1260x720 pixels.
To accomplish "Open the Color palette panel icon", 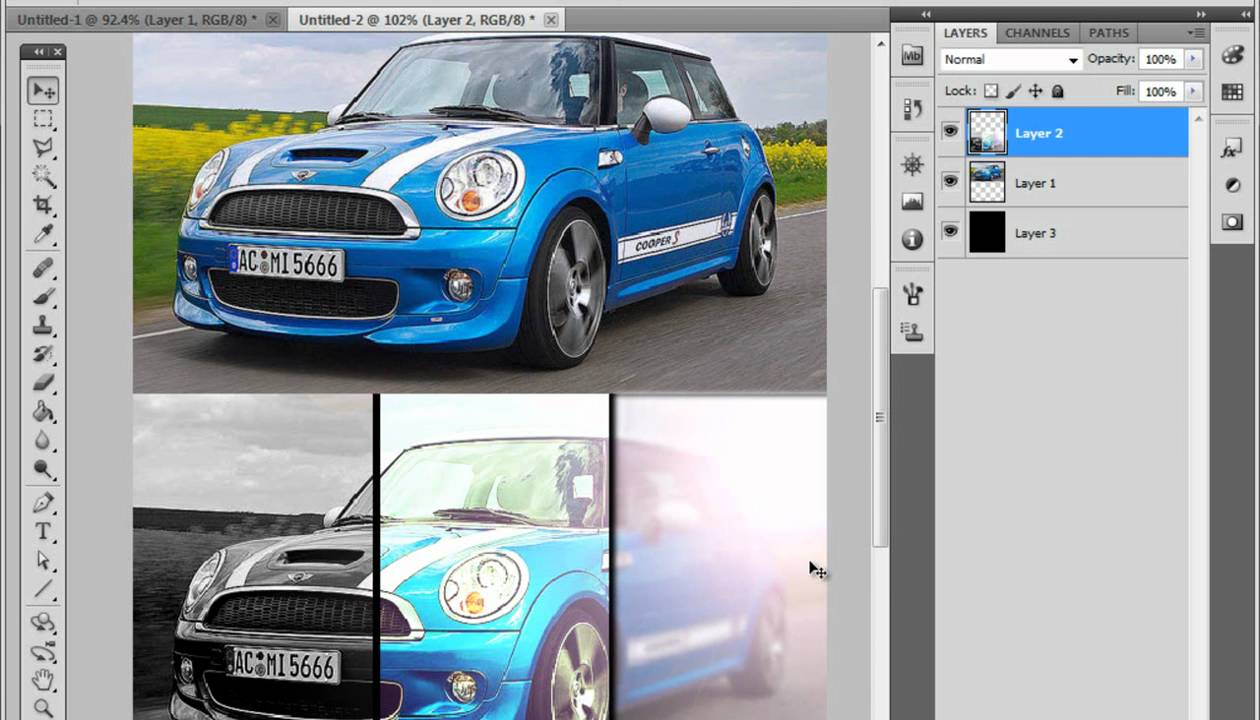I will 1232,56.
